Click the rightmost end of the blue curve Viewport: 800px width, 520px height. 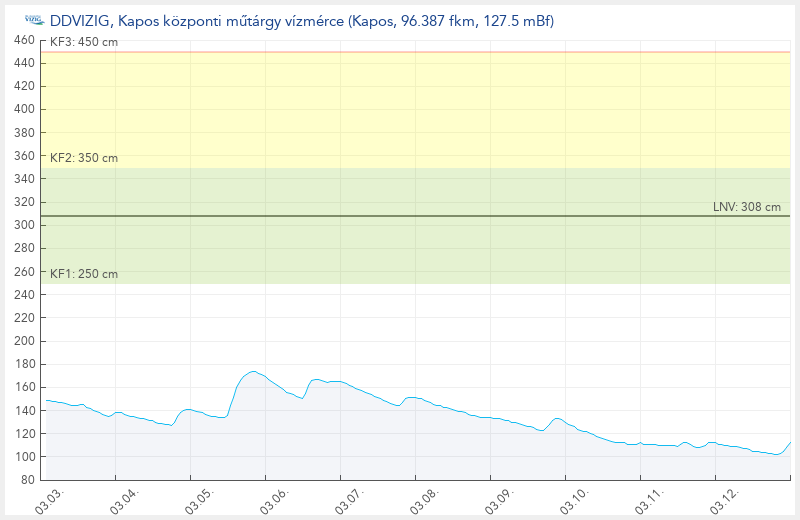(790, 442)
